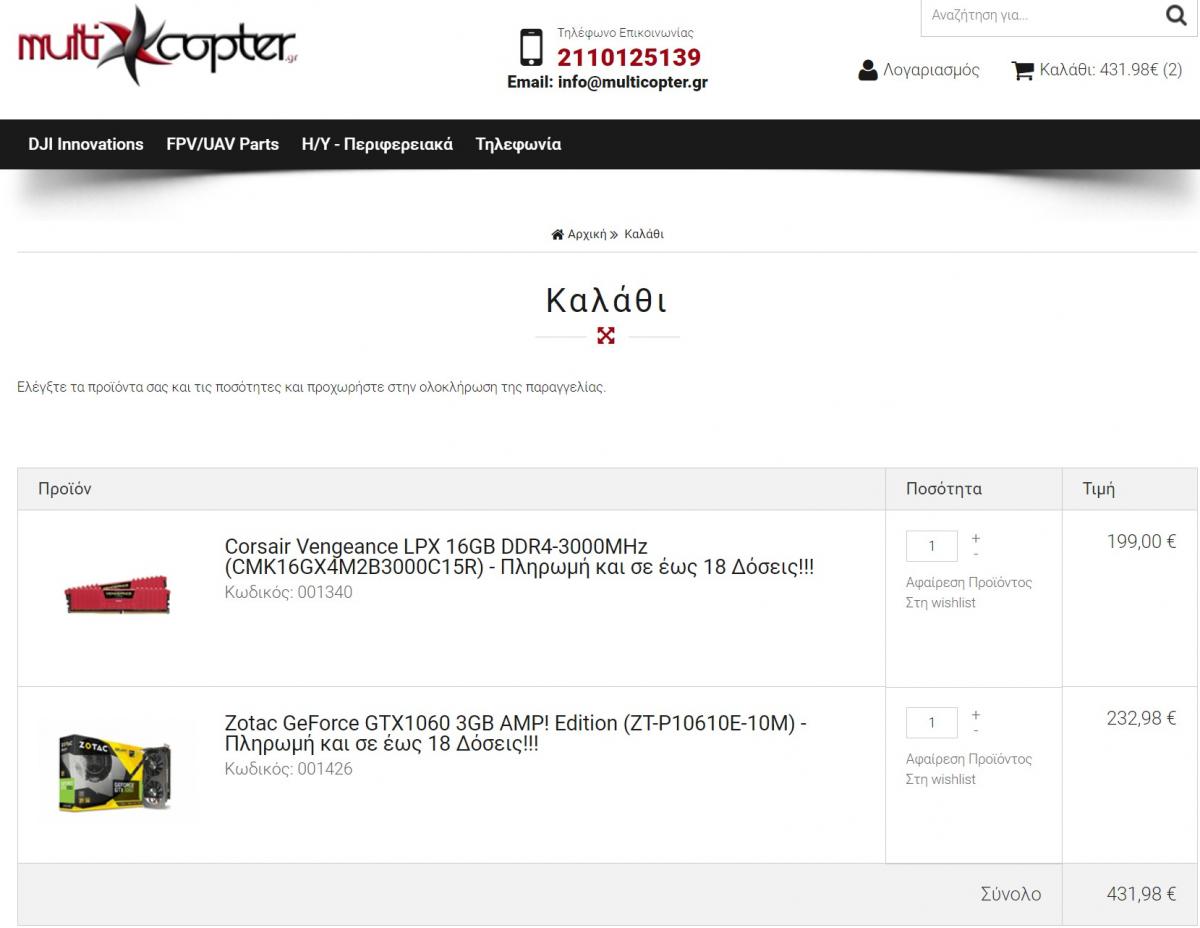Open DJI Innovations menu
Image resolution: width=1200 pixels, height=928 pixels.
[x=86, y=144]
